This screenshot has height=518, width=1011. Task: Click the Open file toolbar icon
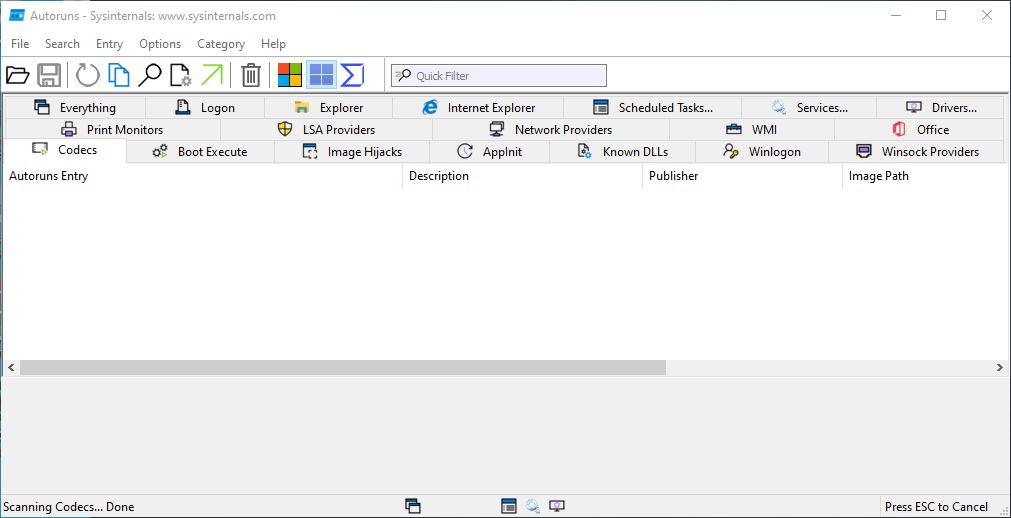(18, 75)
